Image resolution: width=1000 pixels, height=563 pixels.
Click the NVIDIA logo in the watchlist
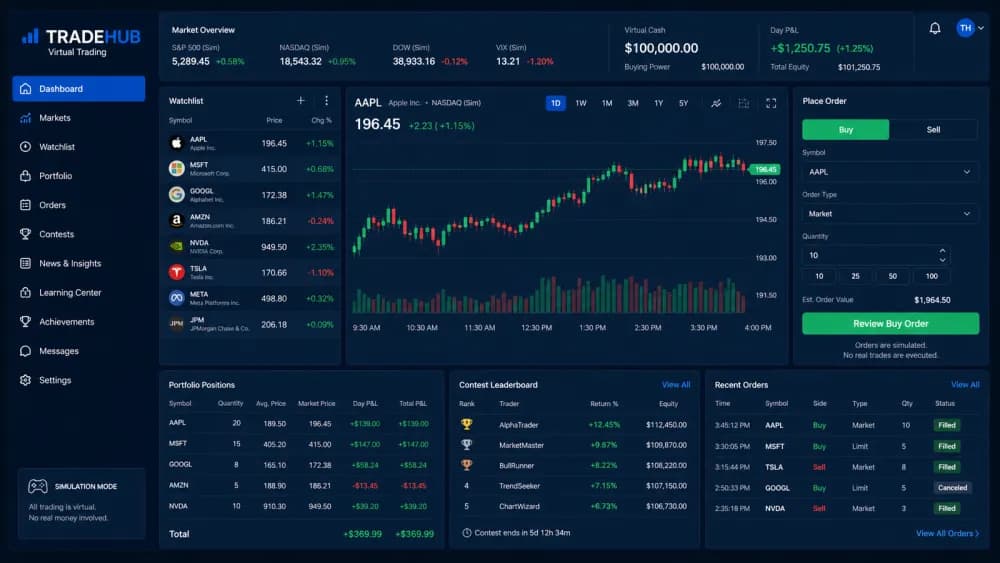coord(177,246)
